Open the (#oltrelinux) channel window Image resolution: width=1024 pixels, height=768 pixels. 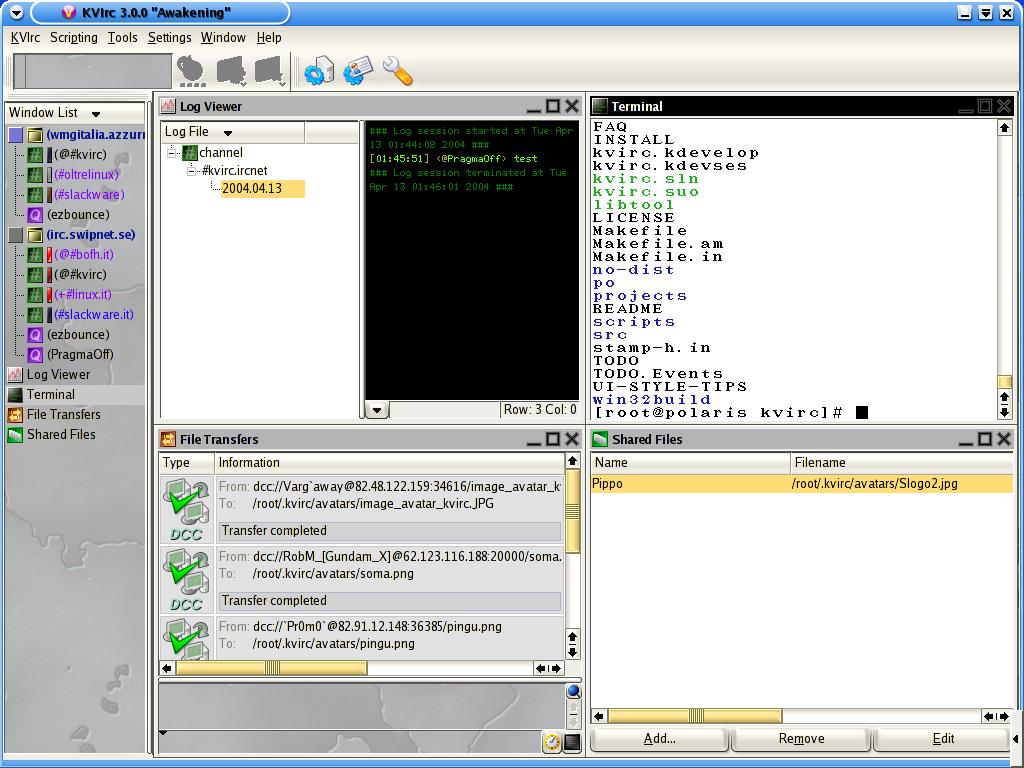point(86,174)
